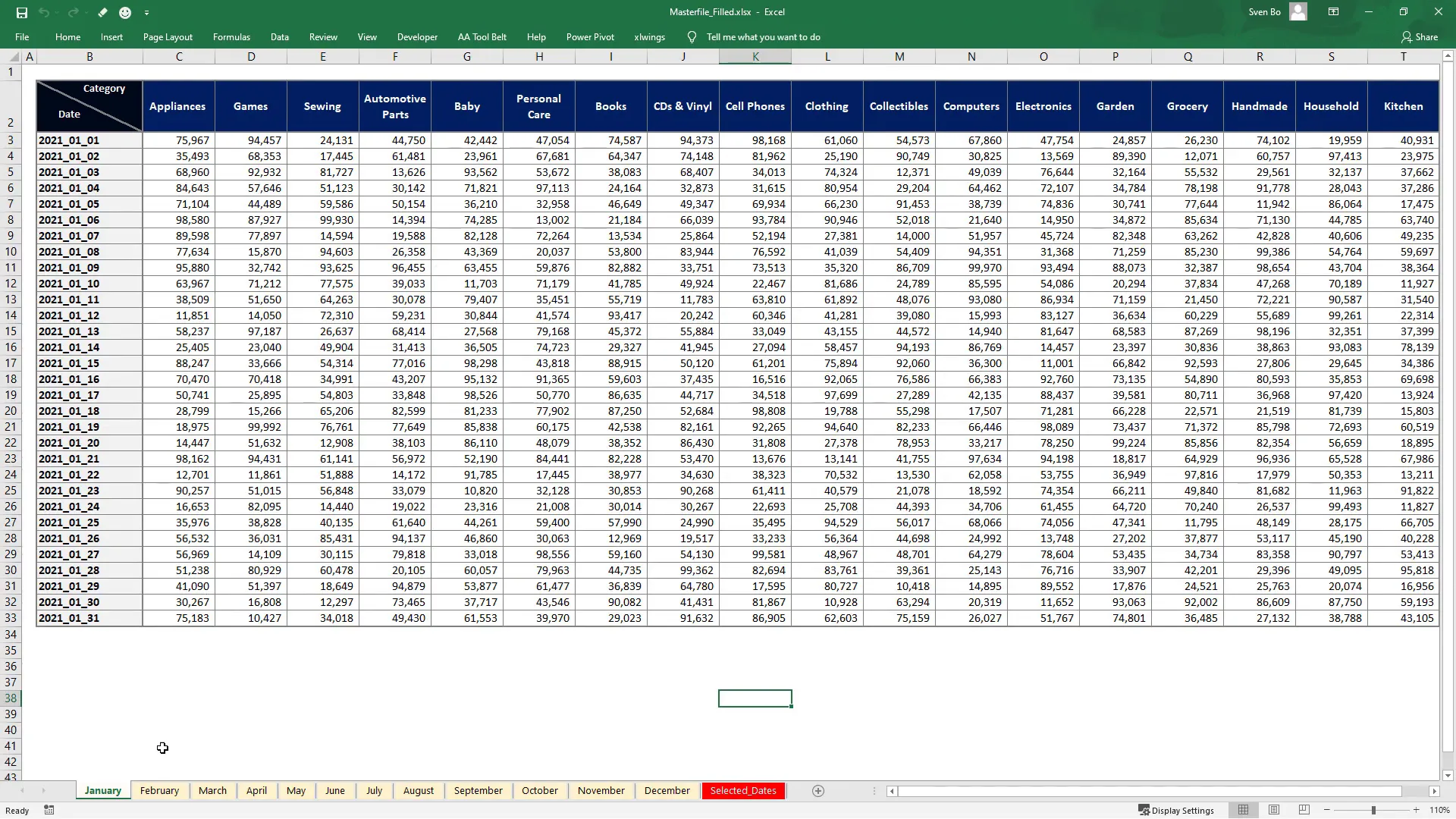
Task: Click the new sheet plus icon
Action: (817, 791)
